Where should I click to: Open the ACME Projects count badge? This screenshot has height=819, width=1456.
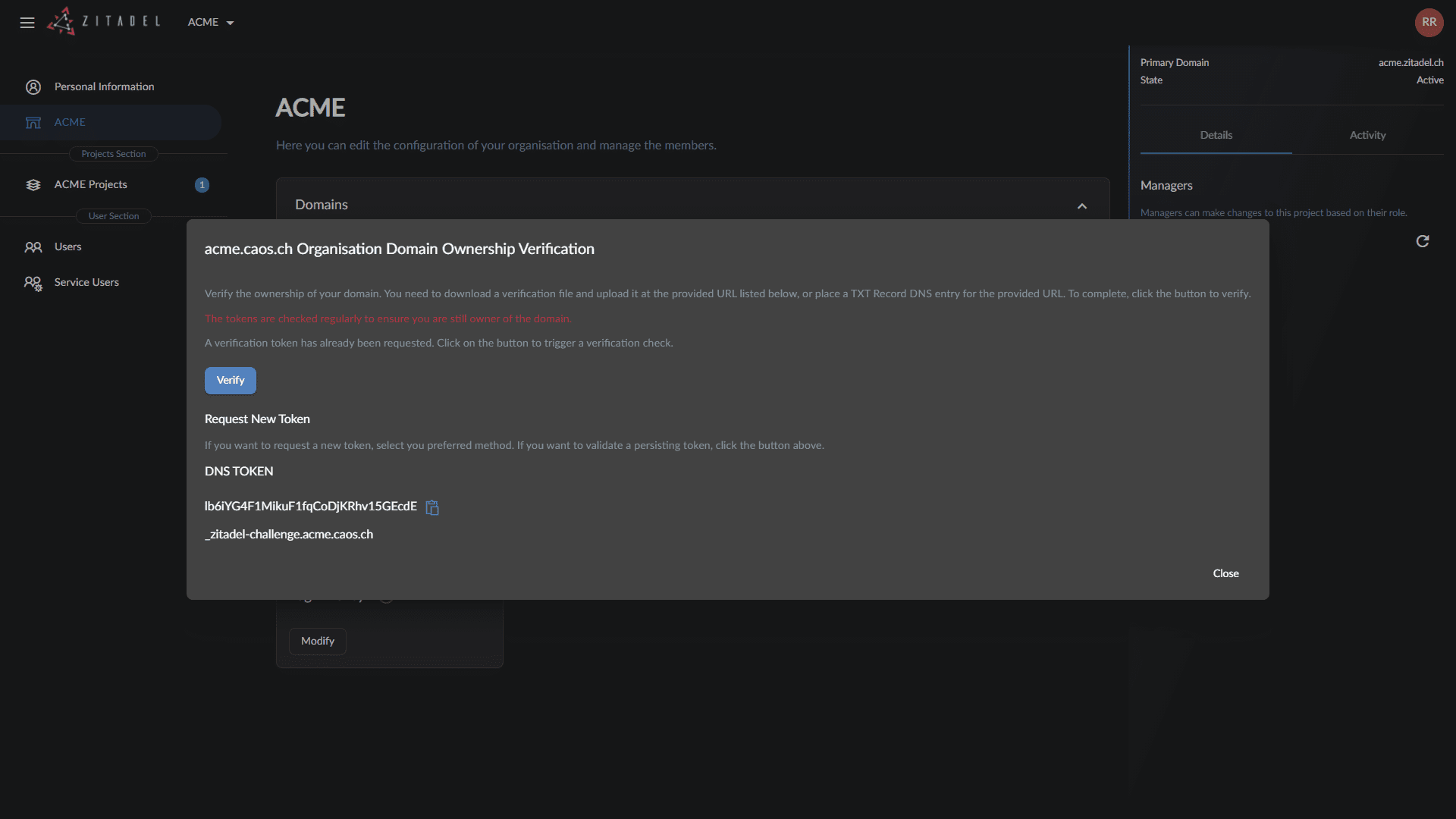(202, 185)
